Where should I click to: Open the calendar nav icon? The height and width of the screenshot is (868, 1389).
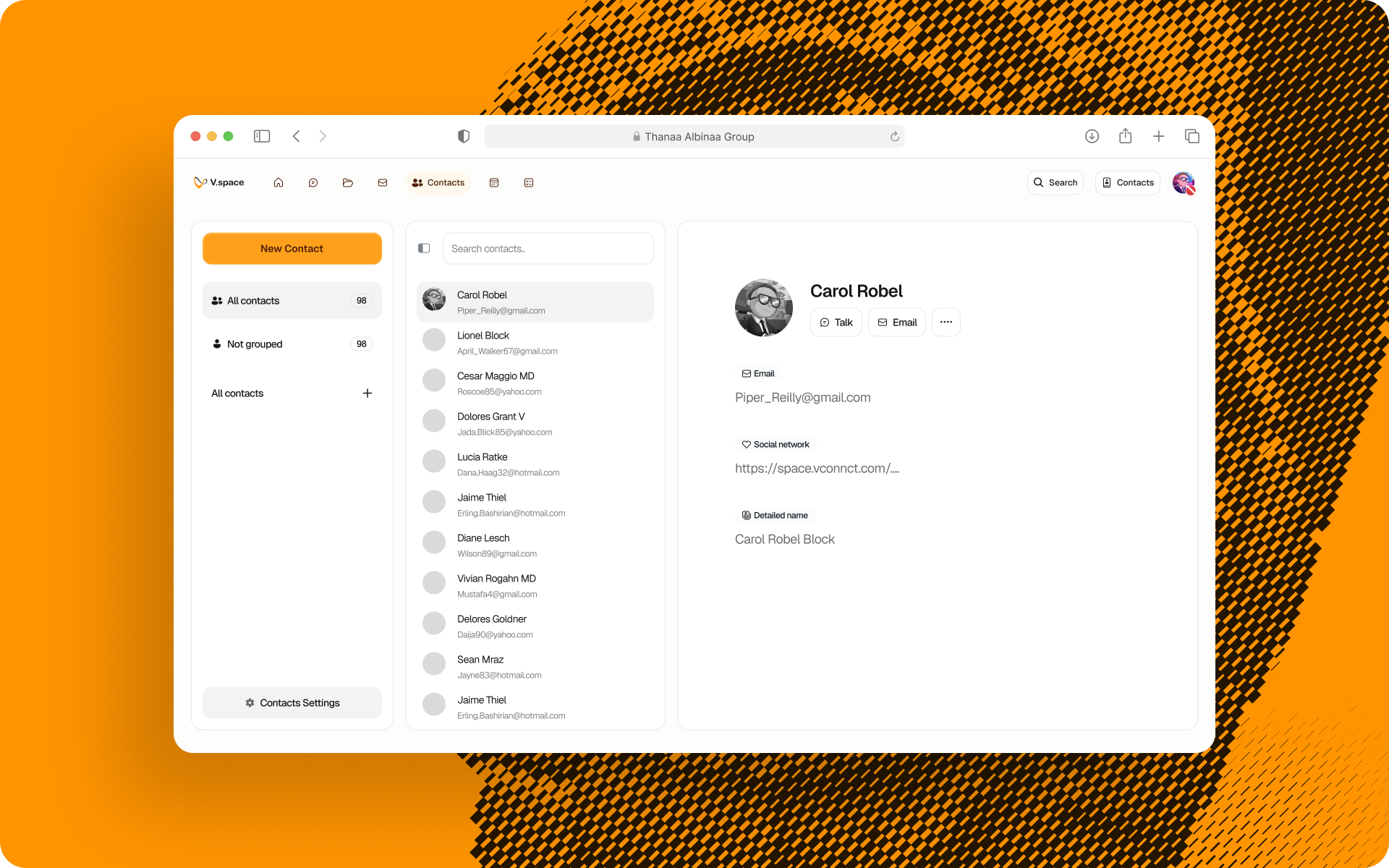[x=494, y=183]
